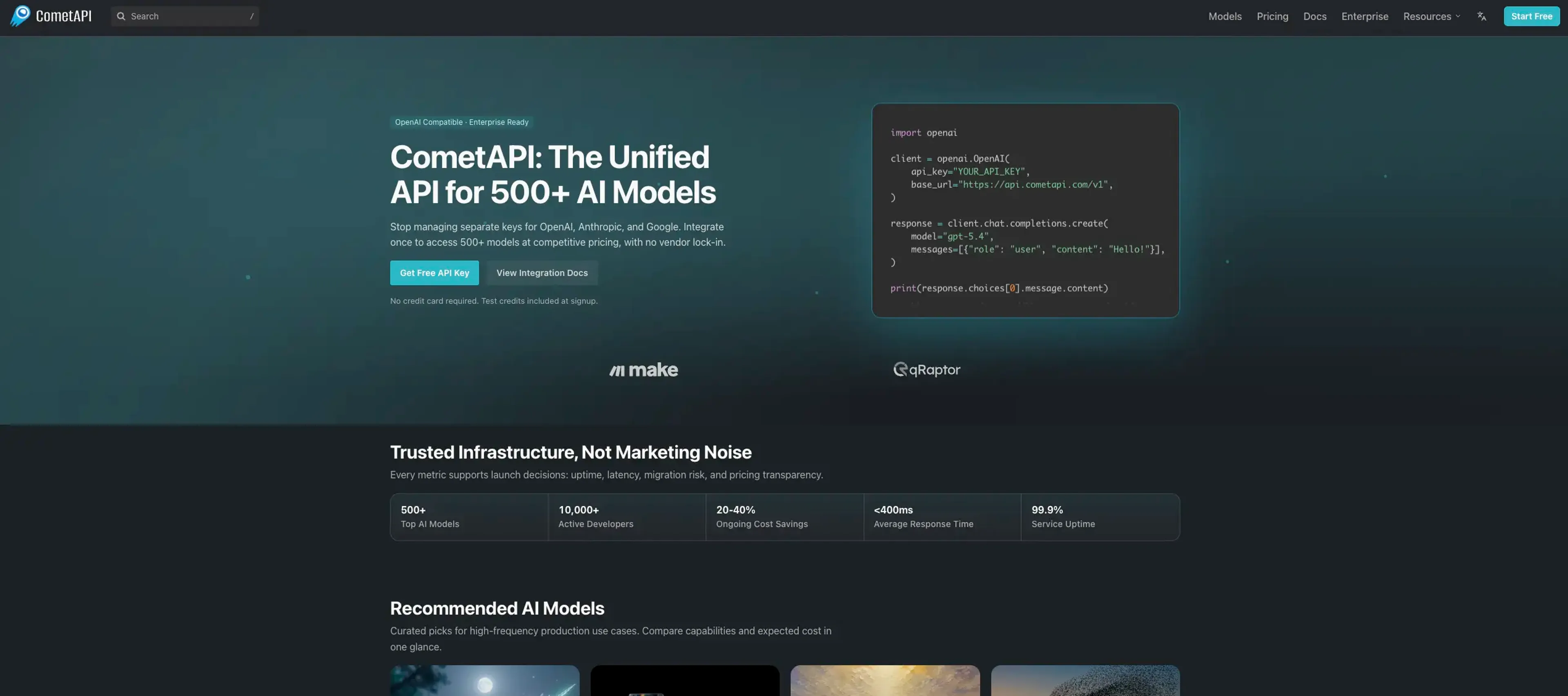The width and height of the screenshot is (1568, 696).
Task: Click the Trusted Infrastructure heading
Action: pos(570,452)
